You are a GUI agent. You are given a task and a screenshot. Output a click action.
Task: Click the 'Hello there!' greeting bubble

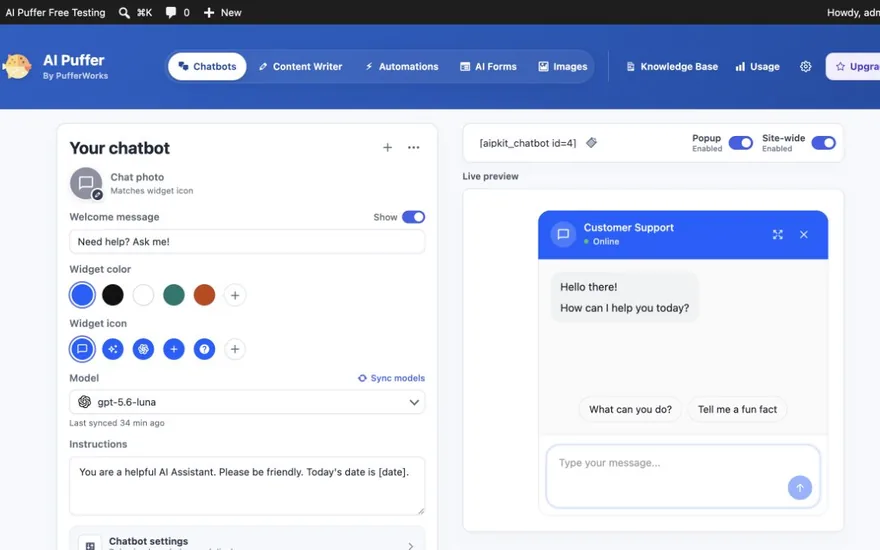click(x=625, y=297)
